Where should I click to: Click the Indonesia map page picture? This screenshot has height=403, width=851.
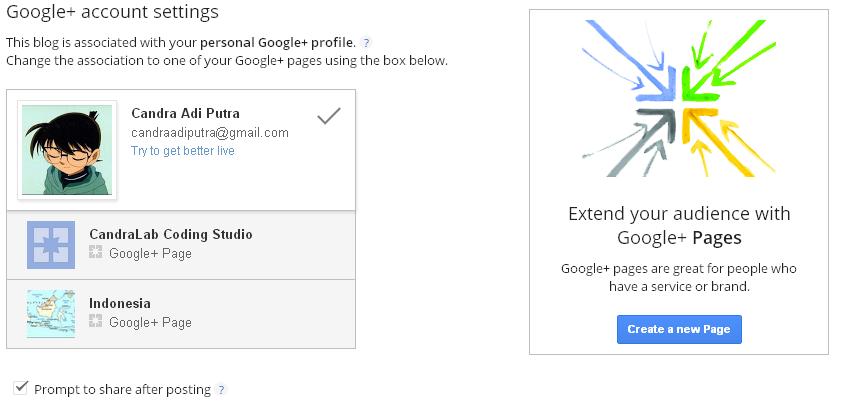(51, 313)
